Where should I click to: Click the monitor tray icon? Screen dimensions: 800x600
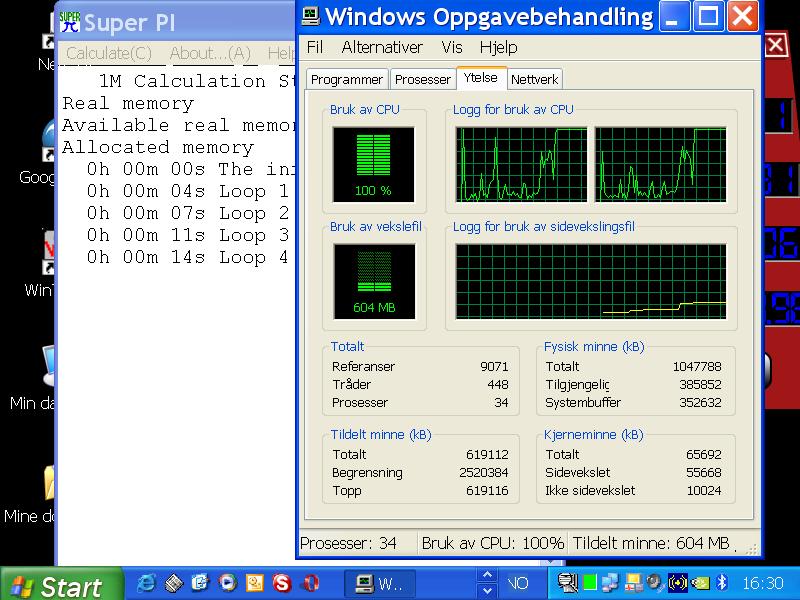point(567,582)
